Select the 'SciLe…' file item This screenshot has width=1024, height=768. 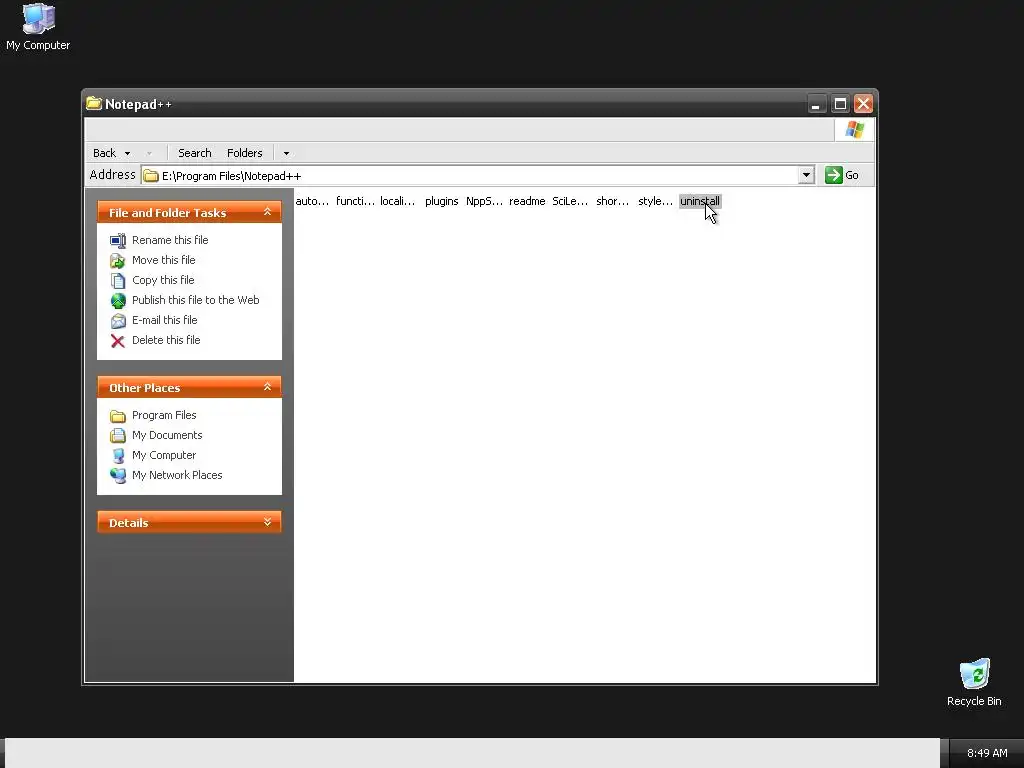coord(569,201)
